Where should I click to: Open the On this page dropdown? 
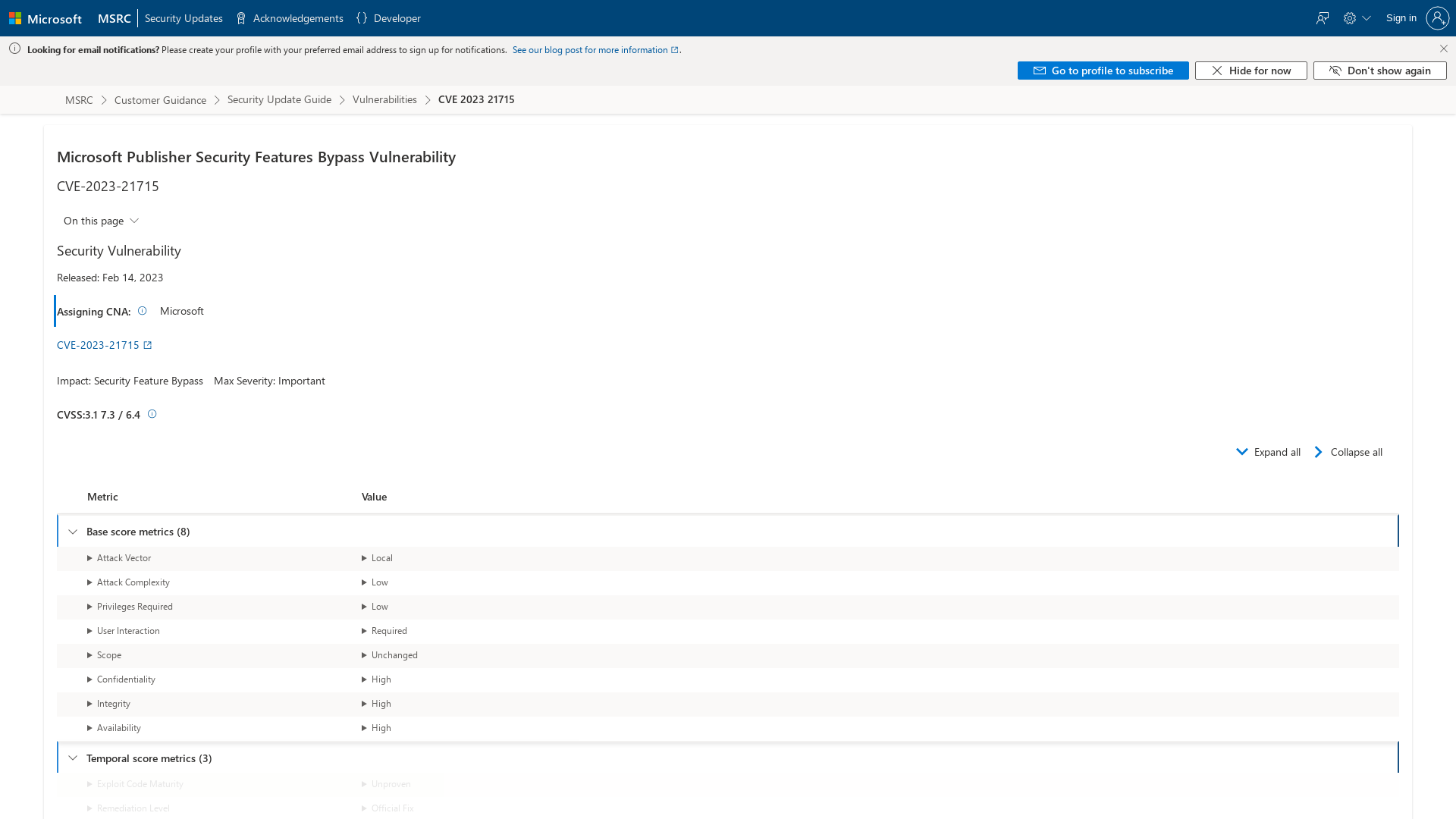tap(101, 221)
